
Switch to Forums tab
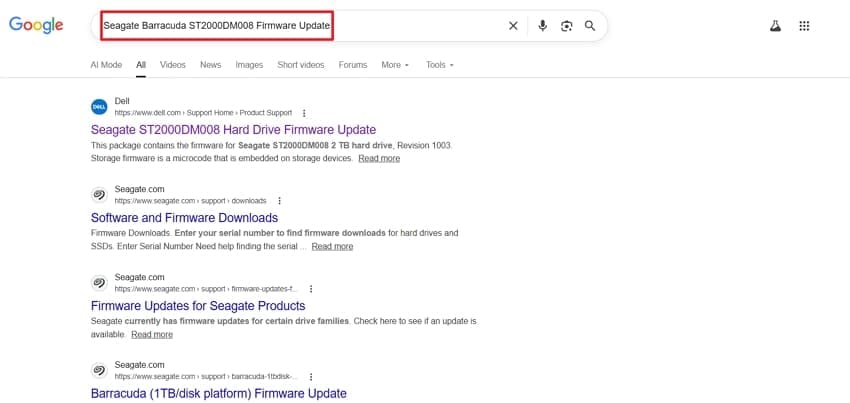point(353,65)
